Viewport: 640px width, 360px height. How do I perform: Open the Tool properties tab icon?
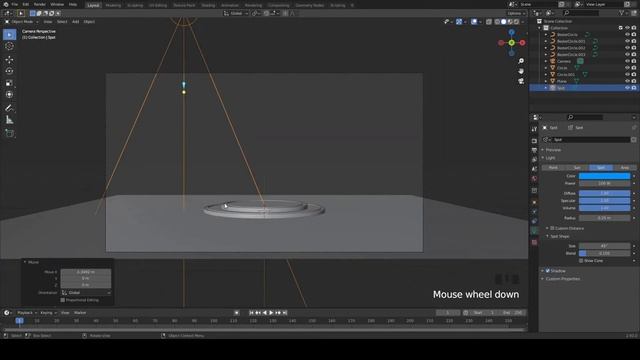[x=534, y=129]
